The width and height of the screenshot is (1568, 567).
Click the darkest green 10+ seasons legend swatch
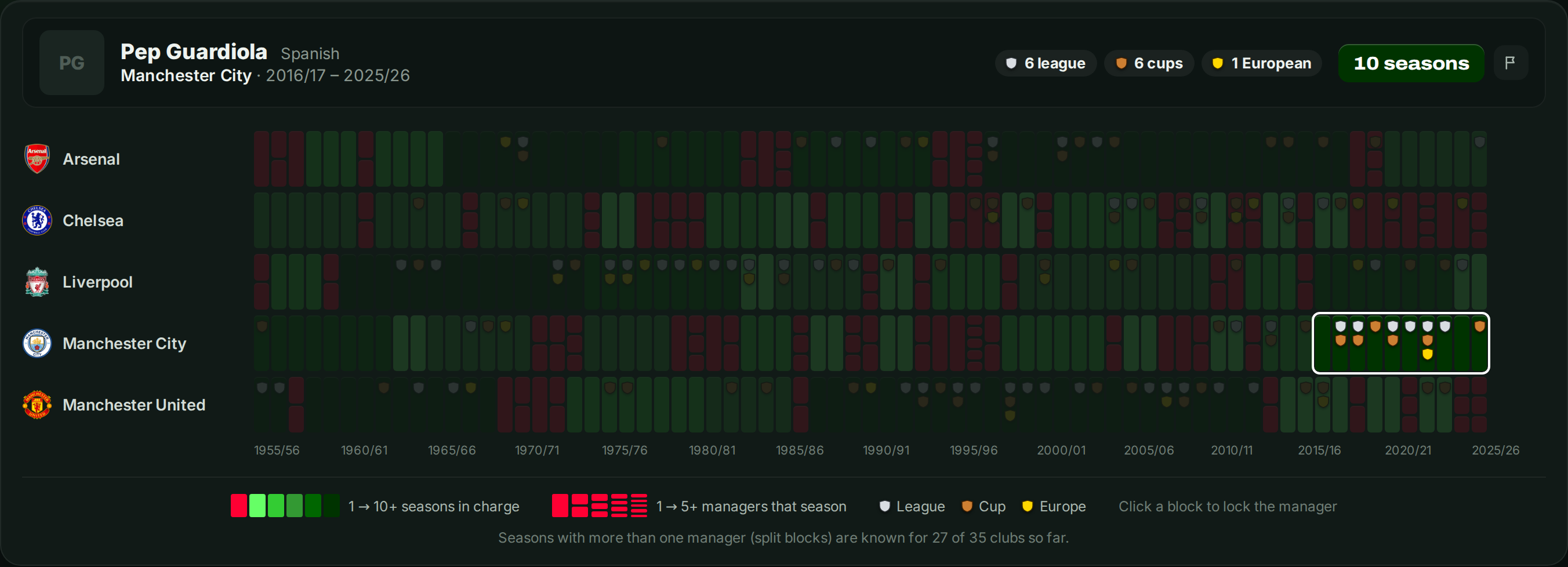pos(331,506)
